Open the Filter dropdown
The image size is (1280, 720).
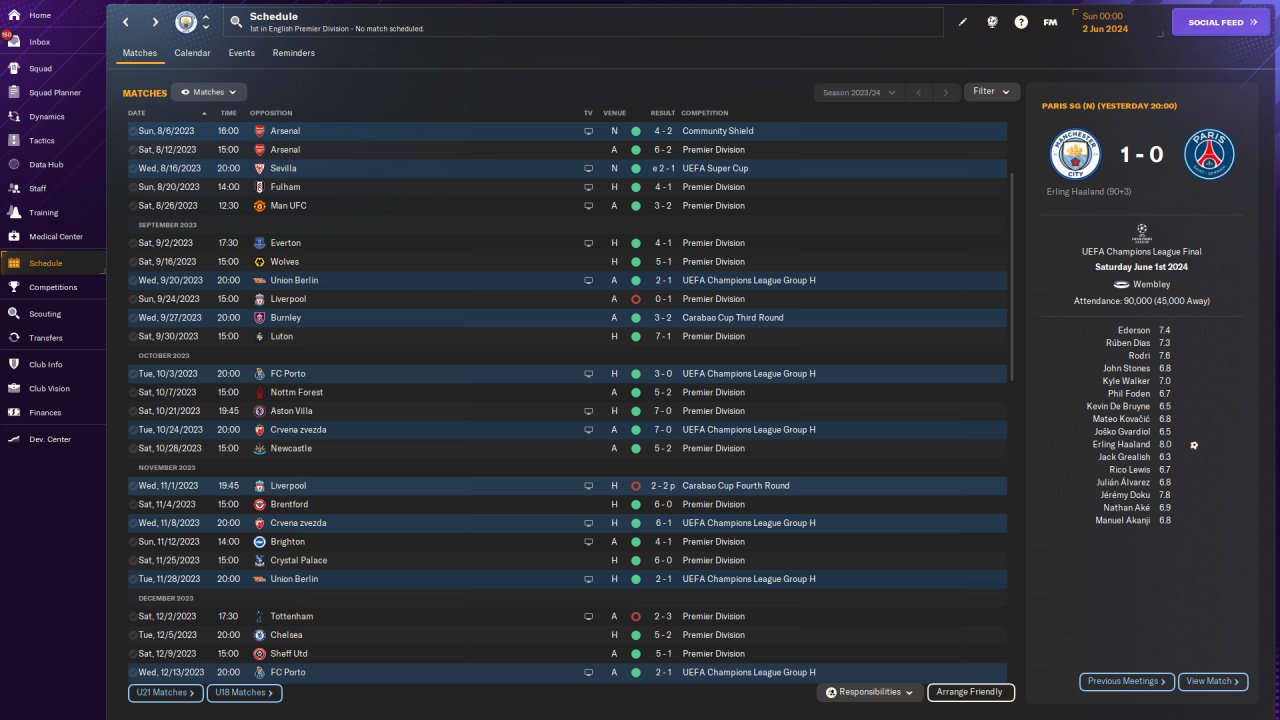992,92
